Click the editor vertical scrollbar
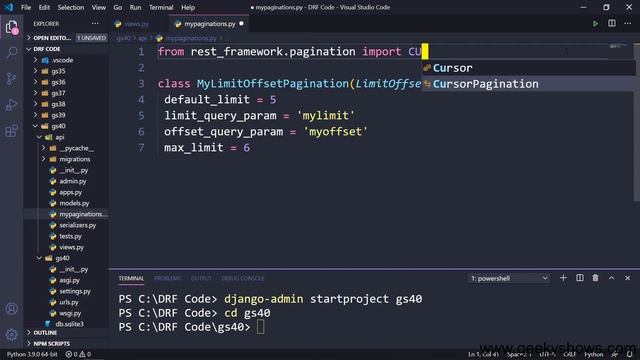This screenshot has height=360, width=640. (x=637, y=122)
